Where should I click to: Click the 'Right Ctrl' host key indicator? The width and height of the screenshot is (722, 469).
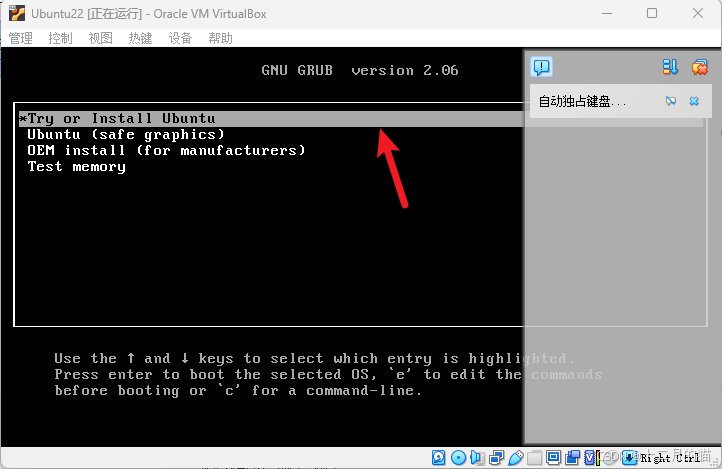(670, 457)
